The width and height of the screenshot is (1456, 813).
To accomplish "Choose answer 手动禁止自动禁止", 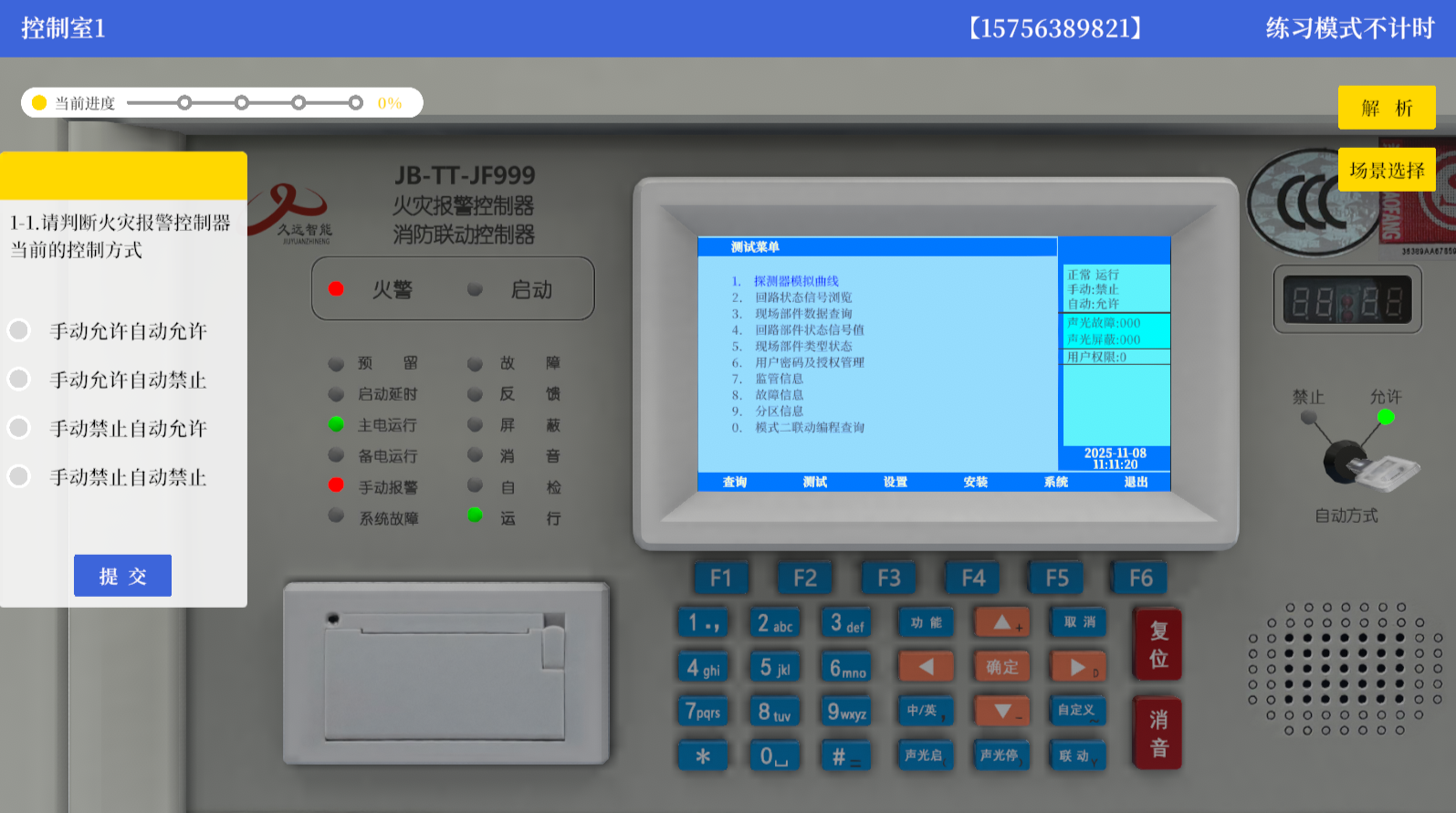I will 20,476.
